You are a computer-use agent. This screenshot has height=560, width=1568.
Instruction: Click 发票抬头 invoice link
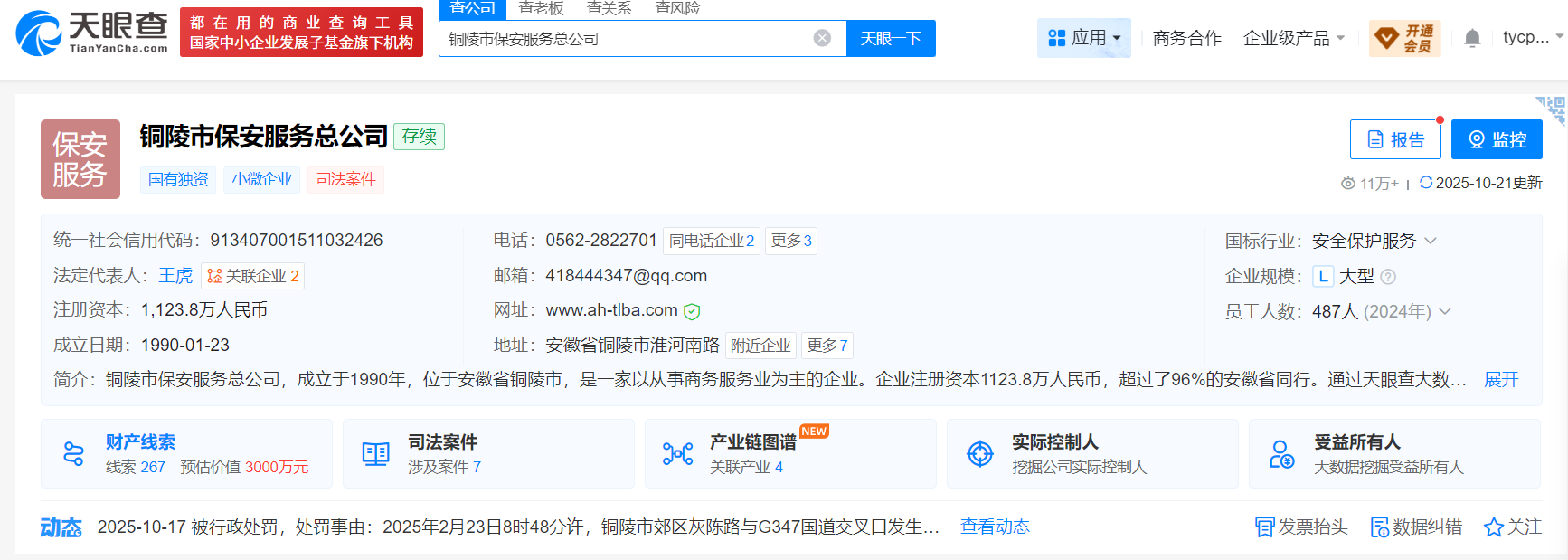(1301, 527)
